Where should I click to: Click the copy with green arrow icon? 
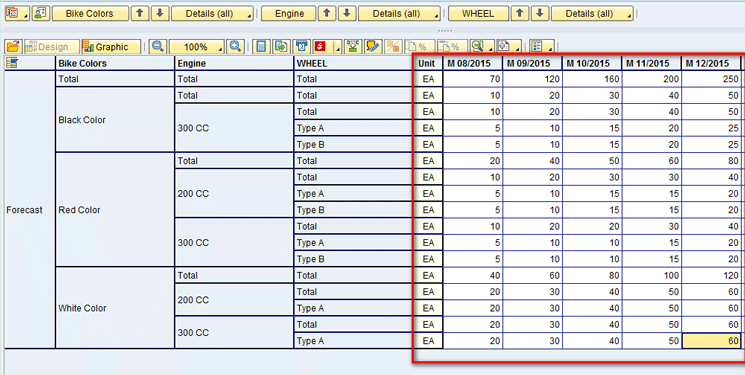tap(281, 47)
